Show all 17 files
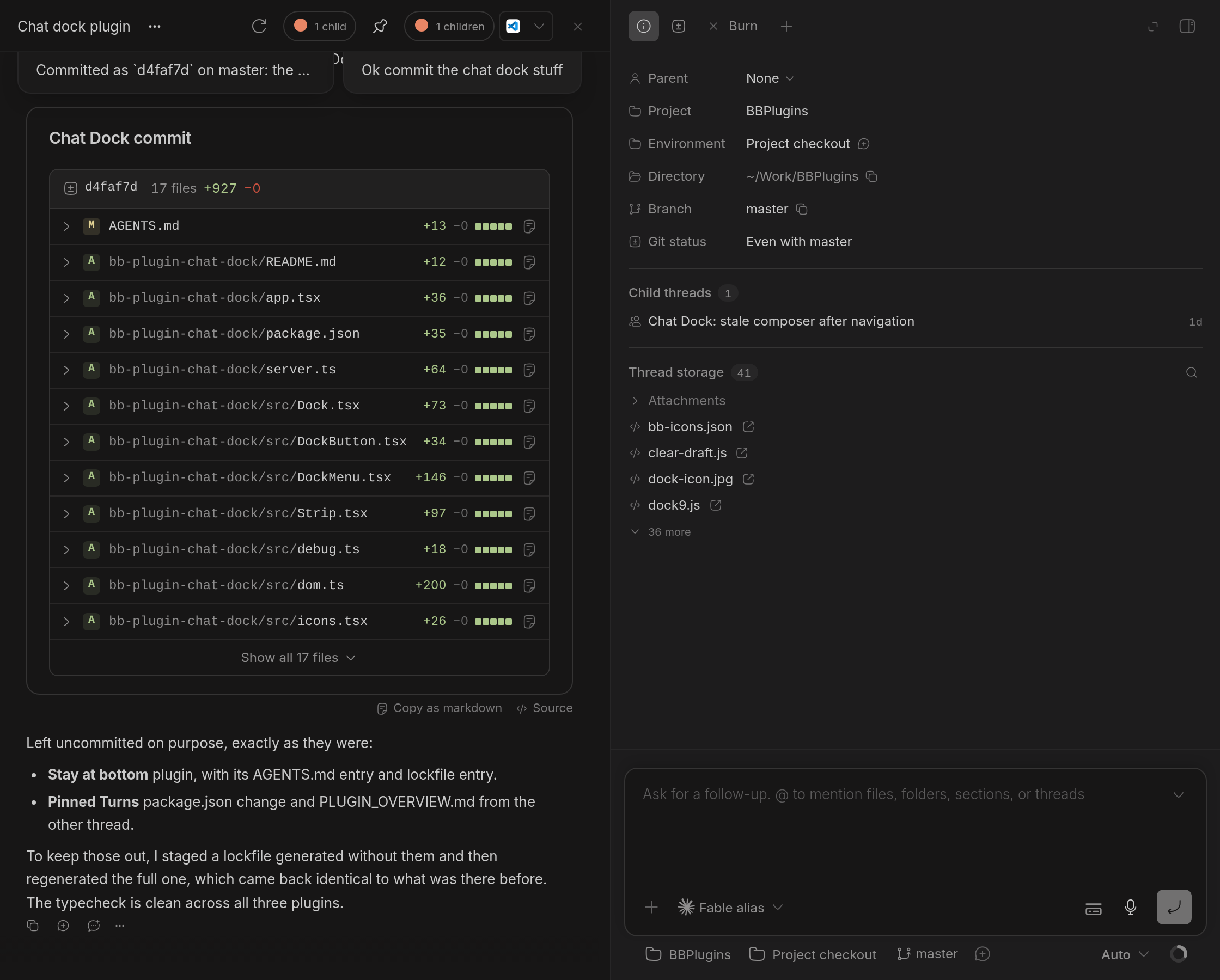1220x980 pixels. tap(299, 658)
